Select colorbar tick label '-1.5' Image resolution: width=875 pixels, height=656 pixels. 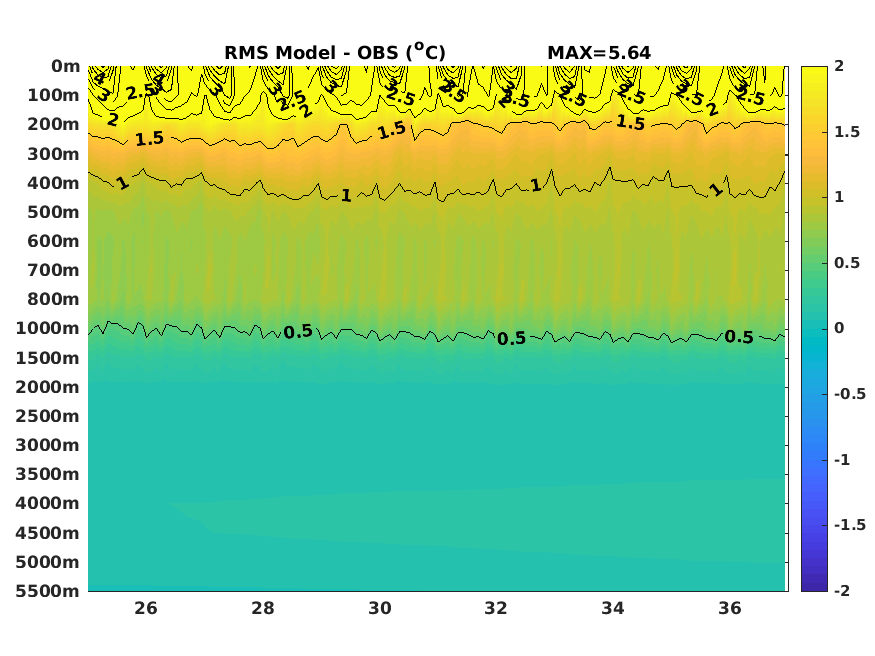[850, 525]
